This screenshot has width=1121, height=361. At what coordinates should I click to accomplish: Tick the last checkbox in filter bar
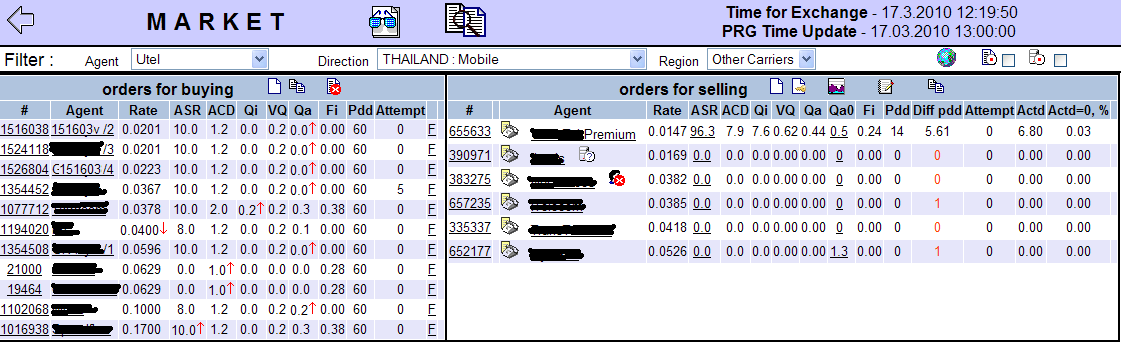click(x=1060, y=61)
